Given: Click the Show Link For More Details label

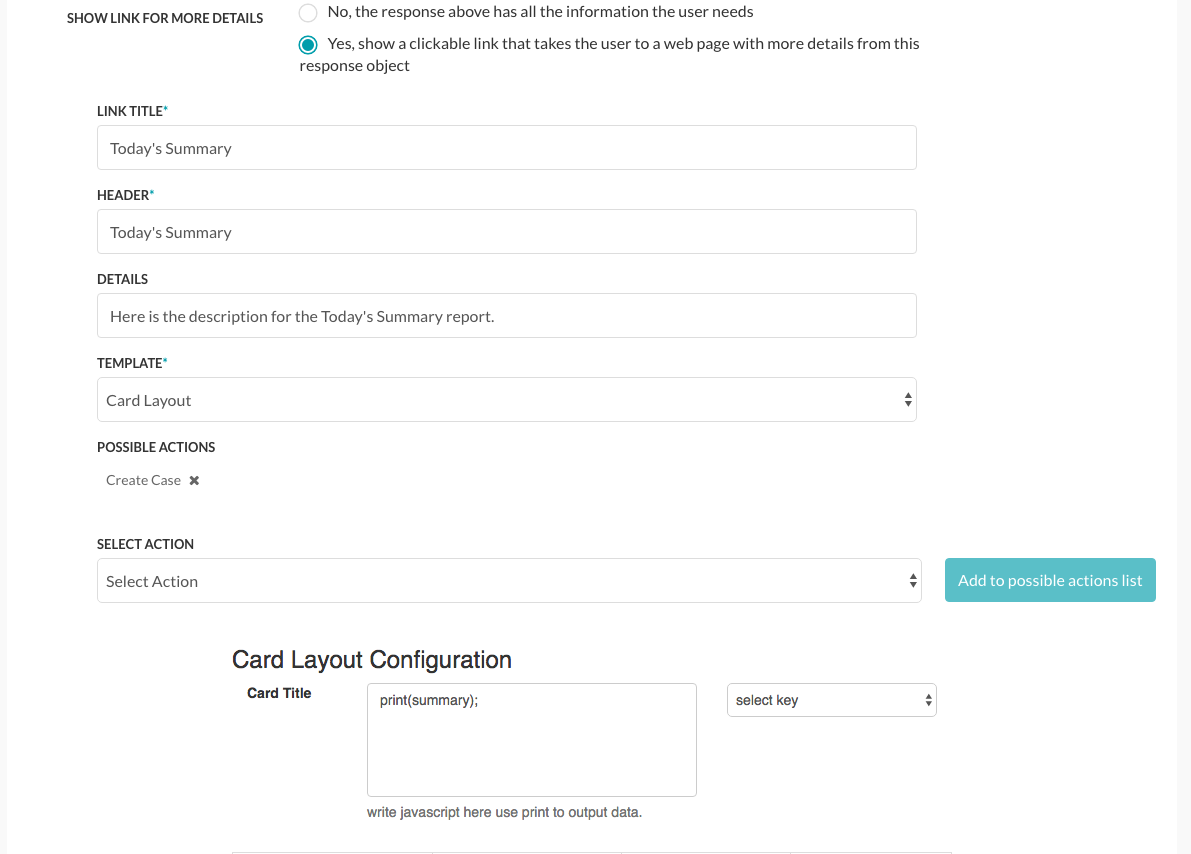Looking at the screenshot, I should click(165, 18).
